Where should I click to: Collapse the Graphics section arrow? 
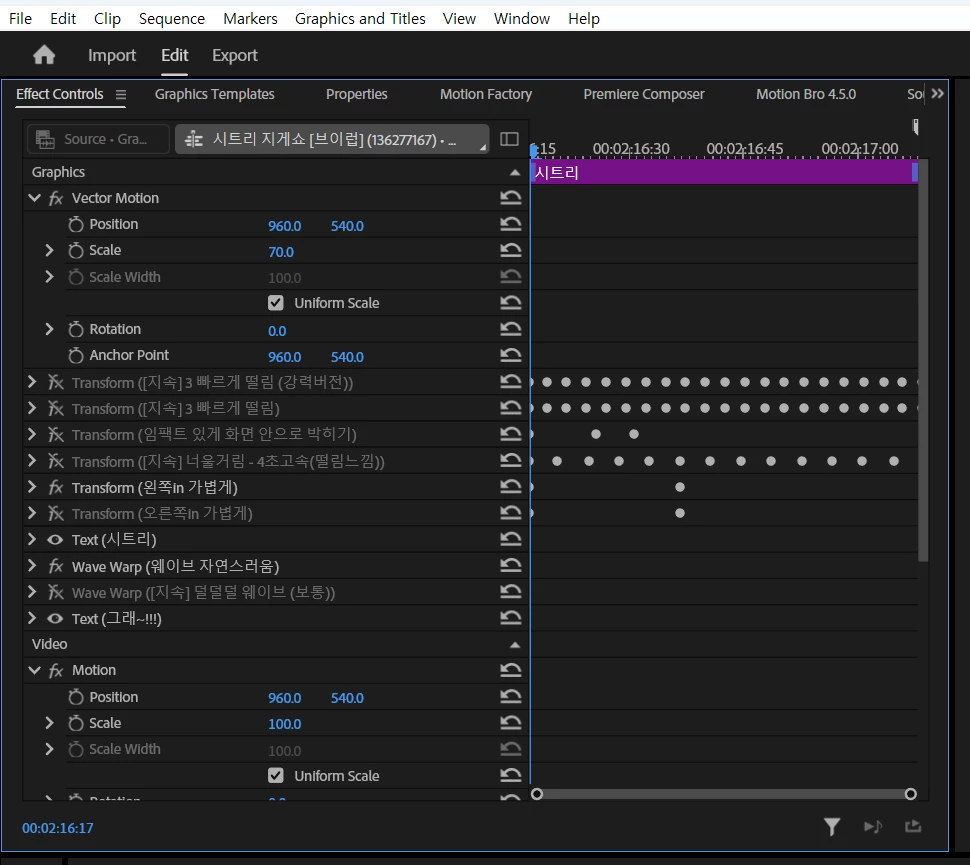(515, 173)
